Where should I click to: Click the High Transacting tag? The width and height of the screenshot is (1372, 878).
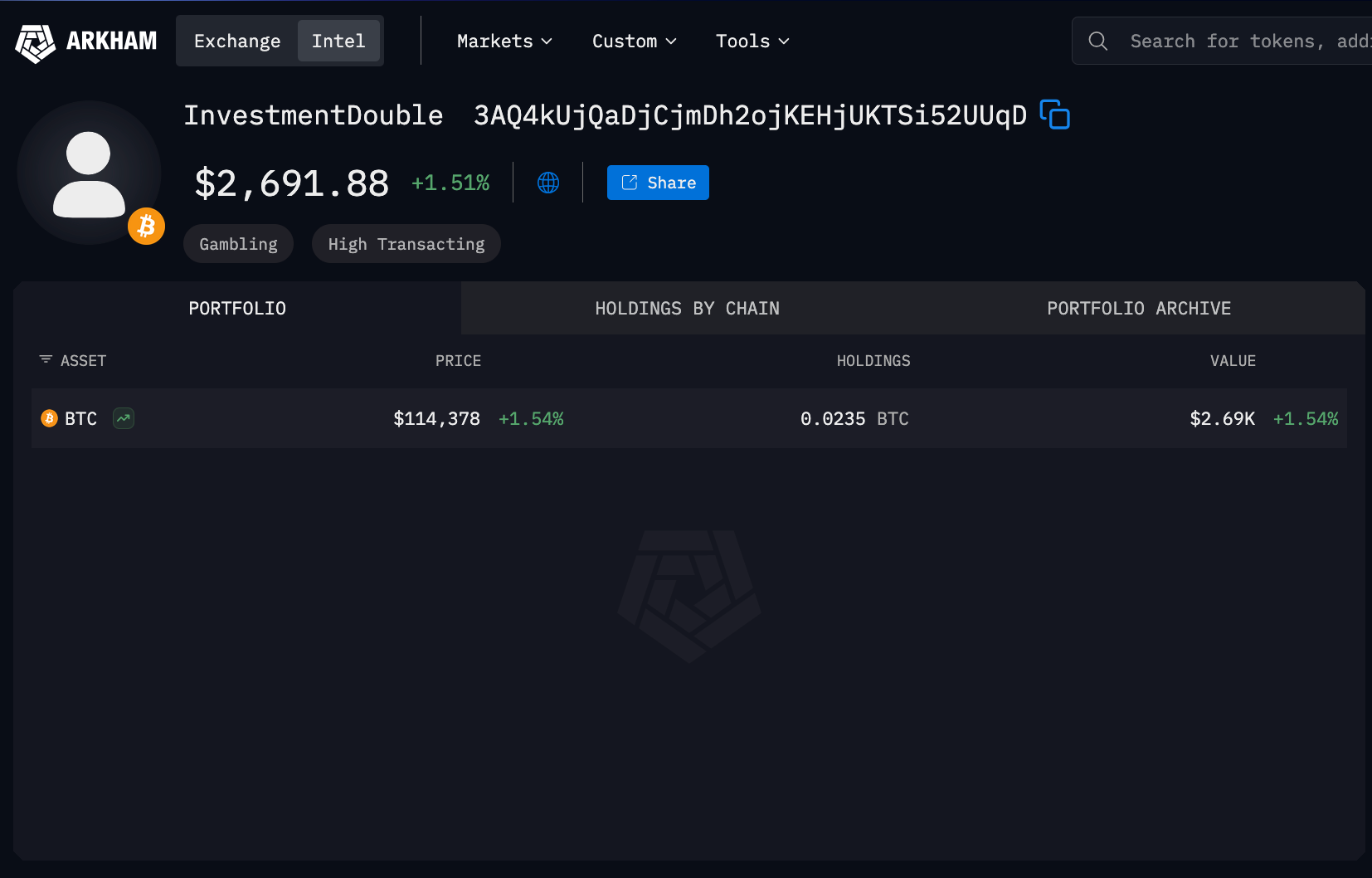[406, 244]
